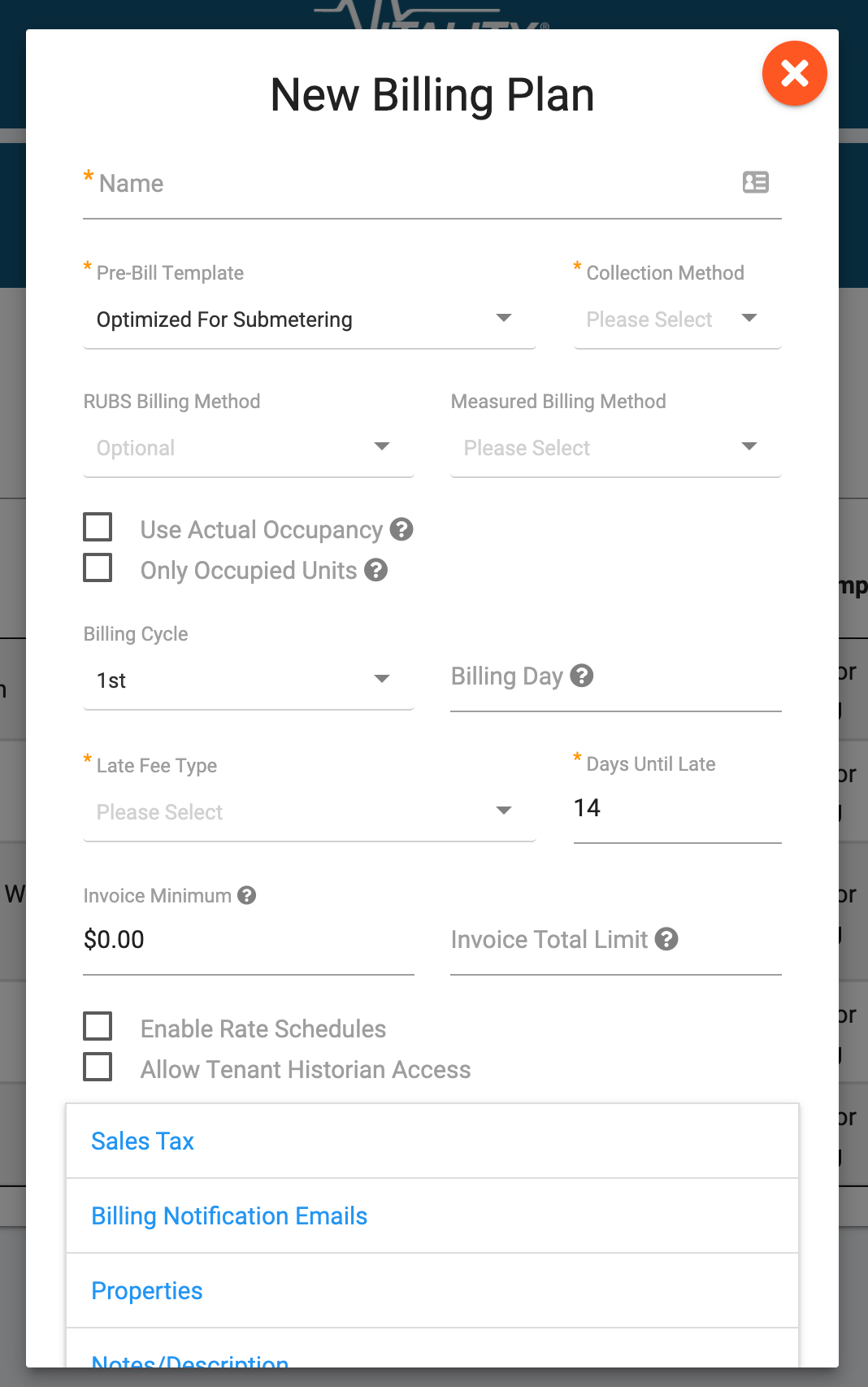The width and height of the screenshot is (868, 1387).
Task: Click the Invoice Minimum question mark icon
Action: (246, 895)
